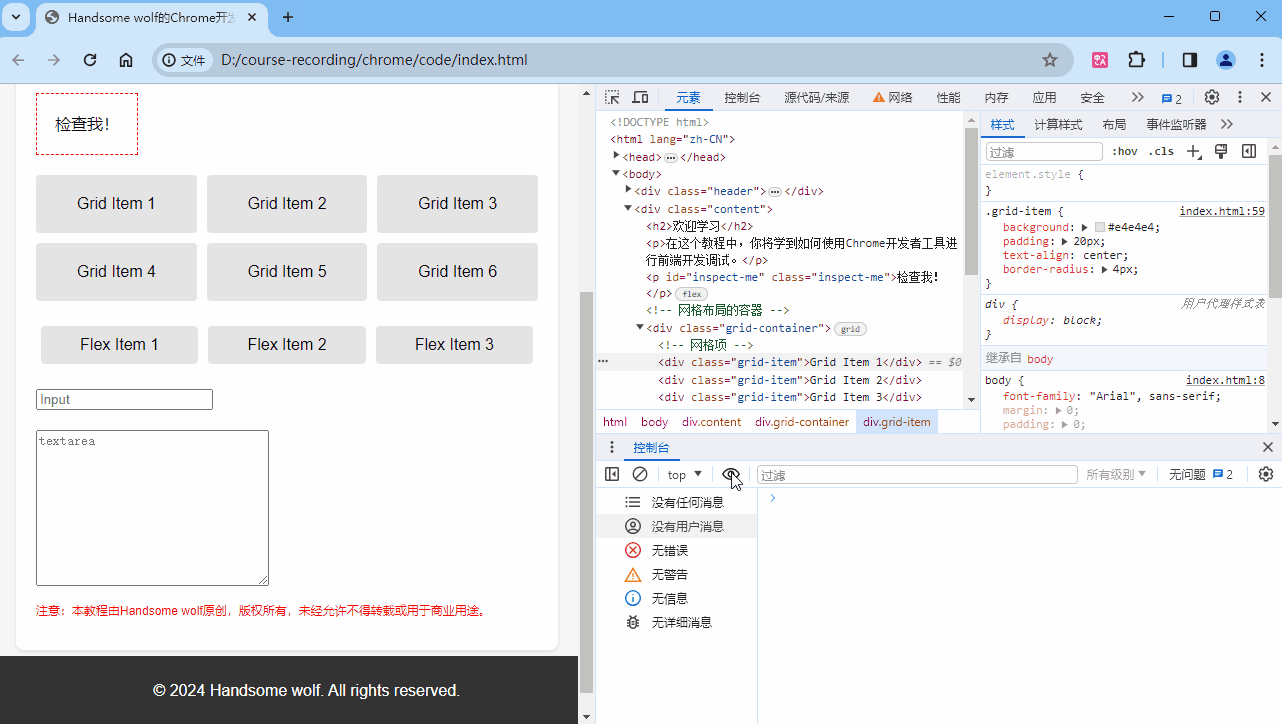The height and width of the screenshot is (724, 1282).
Task: Toggle :hov element state panel
Action: point(1125,151)
